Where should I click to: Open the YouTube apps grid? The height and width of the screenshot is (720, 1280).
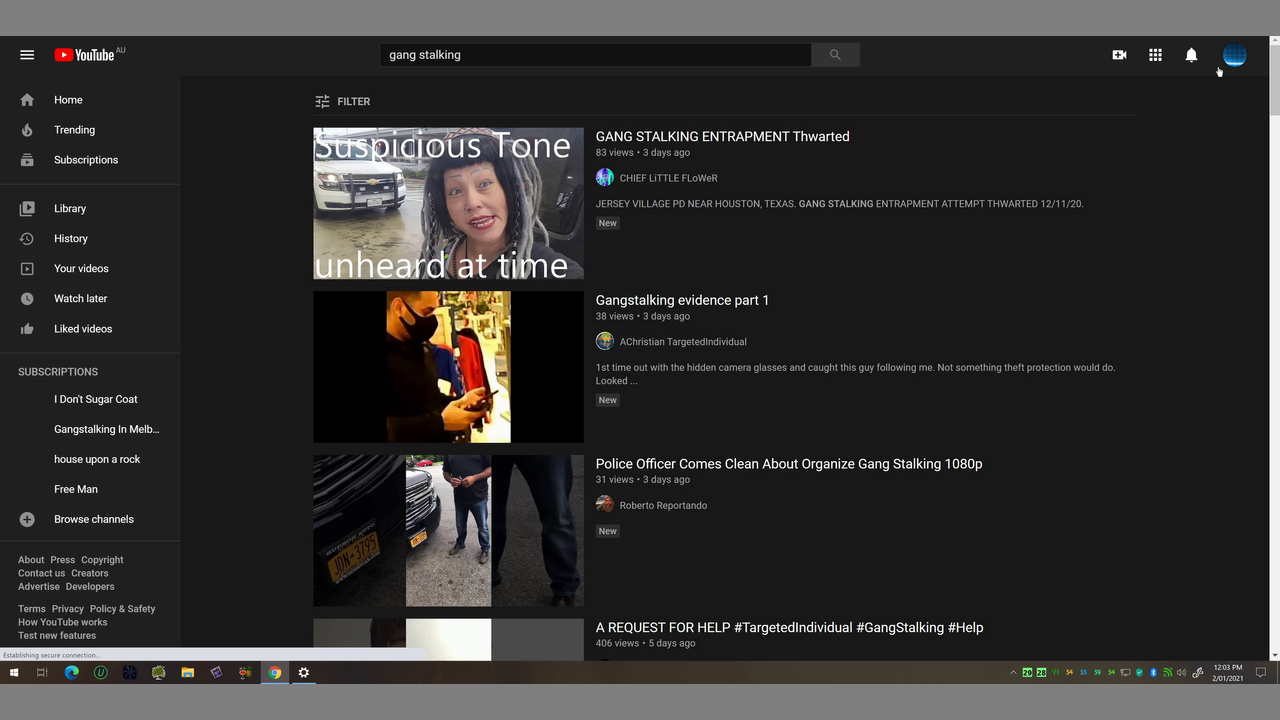tap(1155, 55)
